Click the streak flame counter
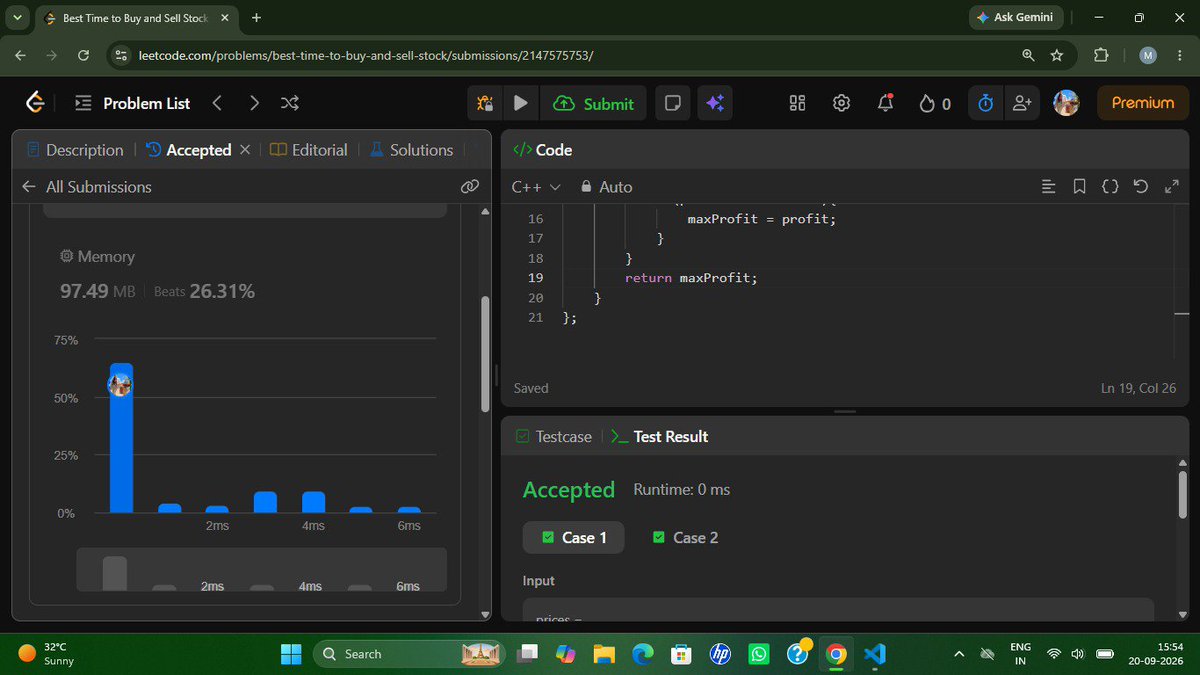The height and width of the screenshot is (675, 1200). 934,103
